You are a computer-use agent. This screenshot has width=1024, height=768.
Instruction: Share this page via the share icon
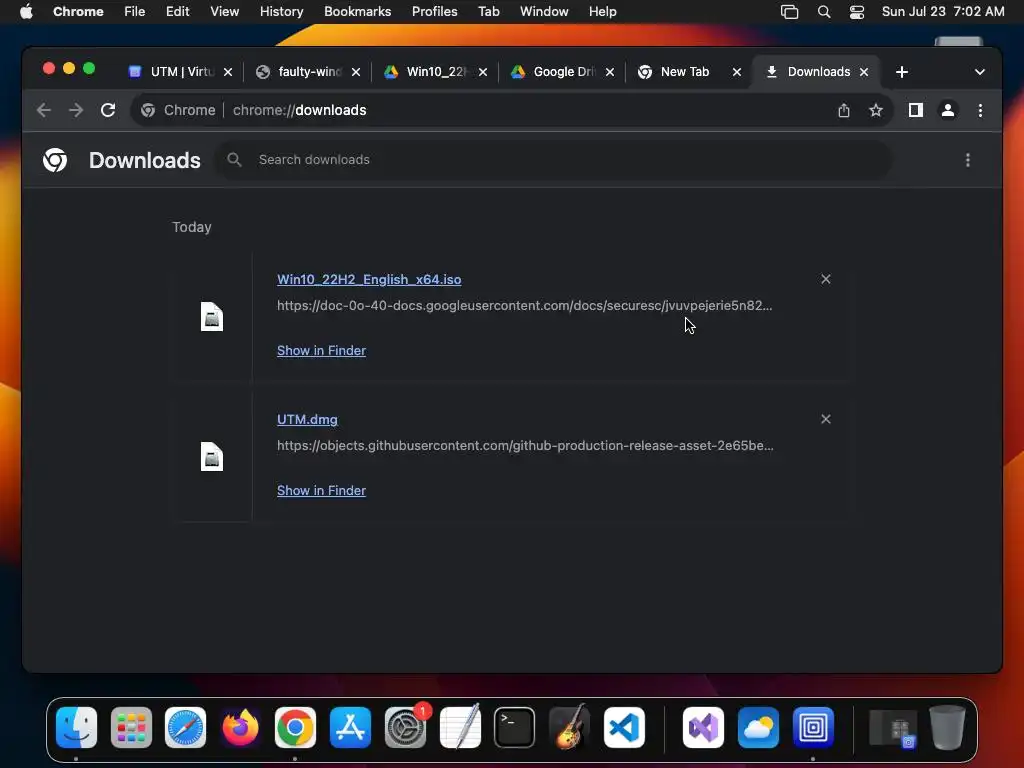(844, 110)
